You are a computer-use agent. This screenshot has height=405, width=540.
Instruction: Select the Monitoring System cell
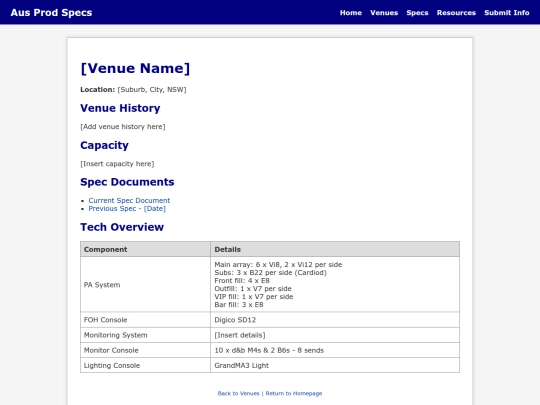pos(145,335)
